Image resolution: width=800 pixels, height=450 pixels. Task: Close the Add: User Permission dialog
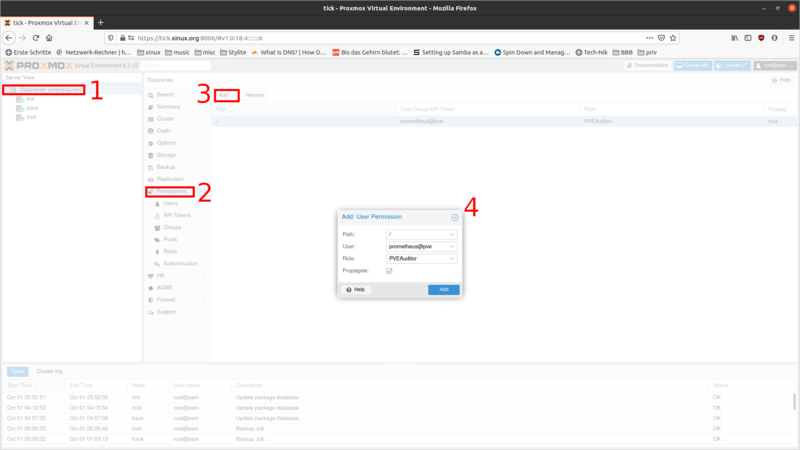pos(455,216)
